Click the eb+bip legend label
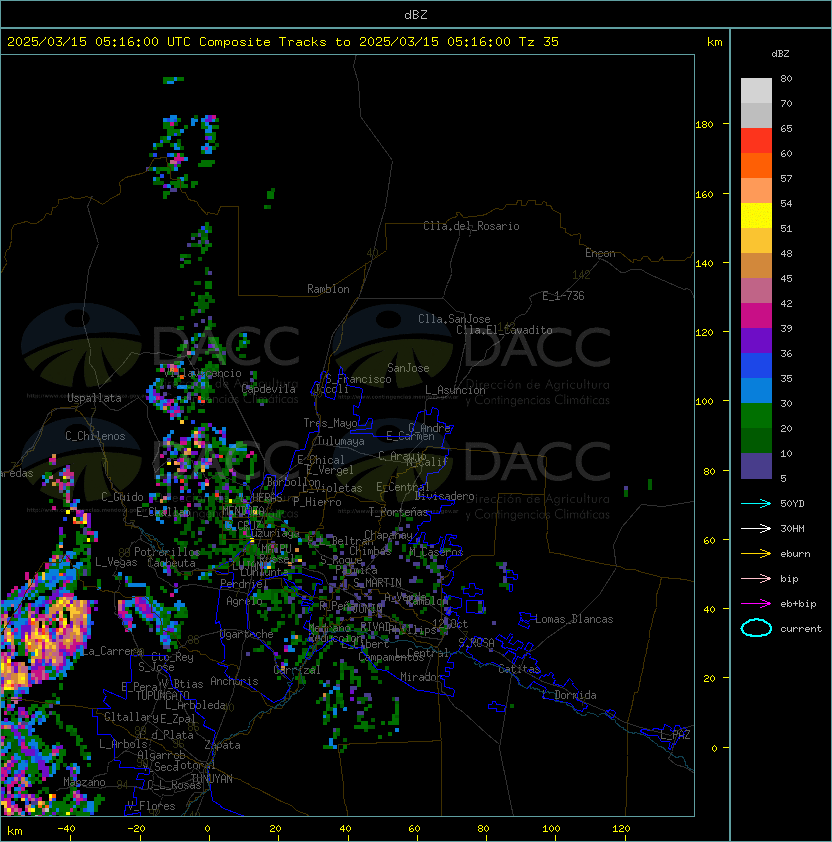This screenshot has width=832, height=842. click(798, 604)
